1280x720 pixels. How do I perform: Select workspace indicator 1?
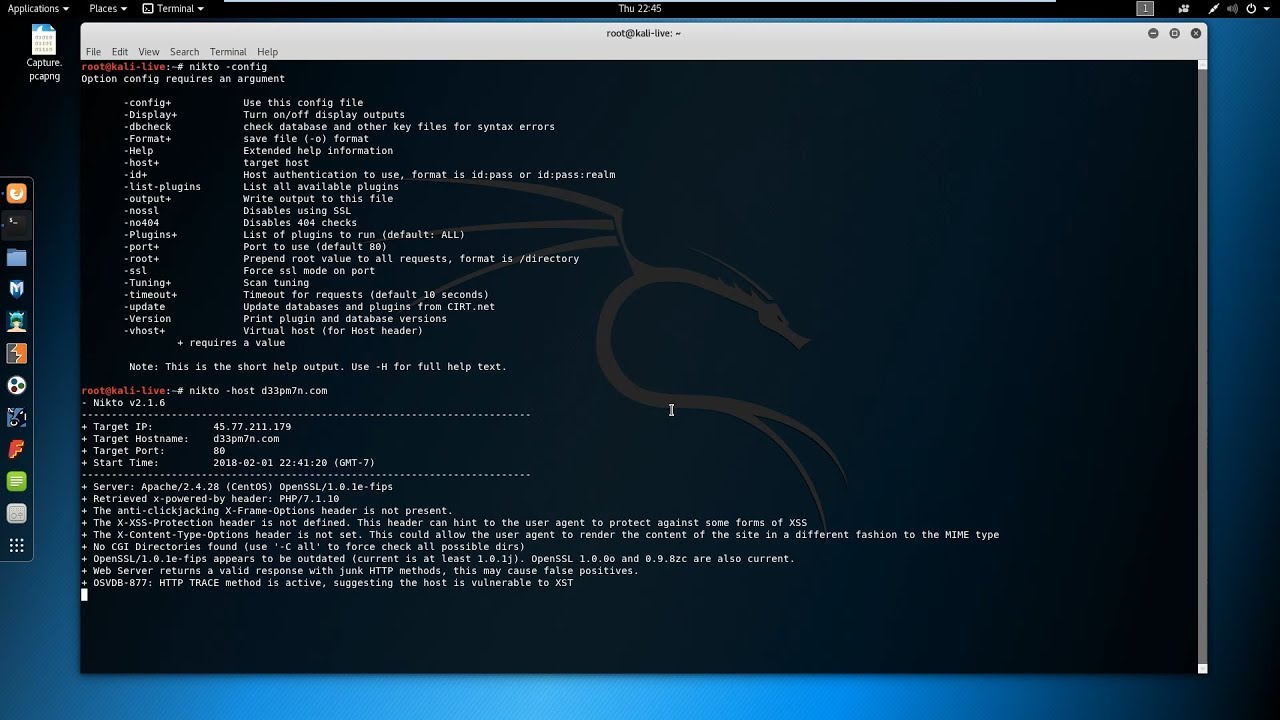(1145, 8)
